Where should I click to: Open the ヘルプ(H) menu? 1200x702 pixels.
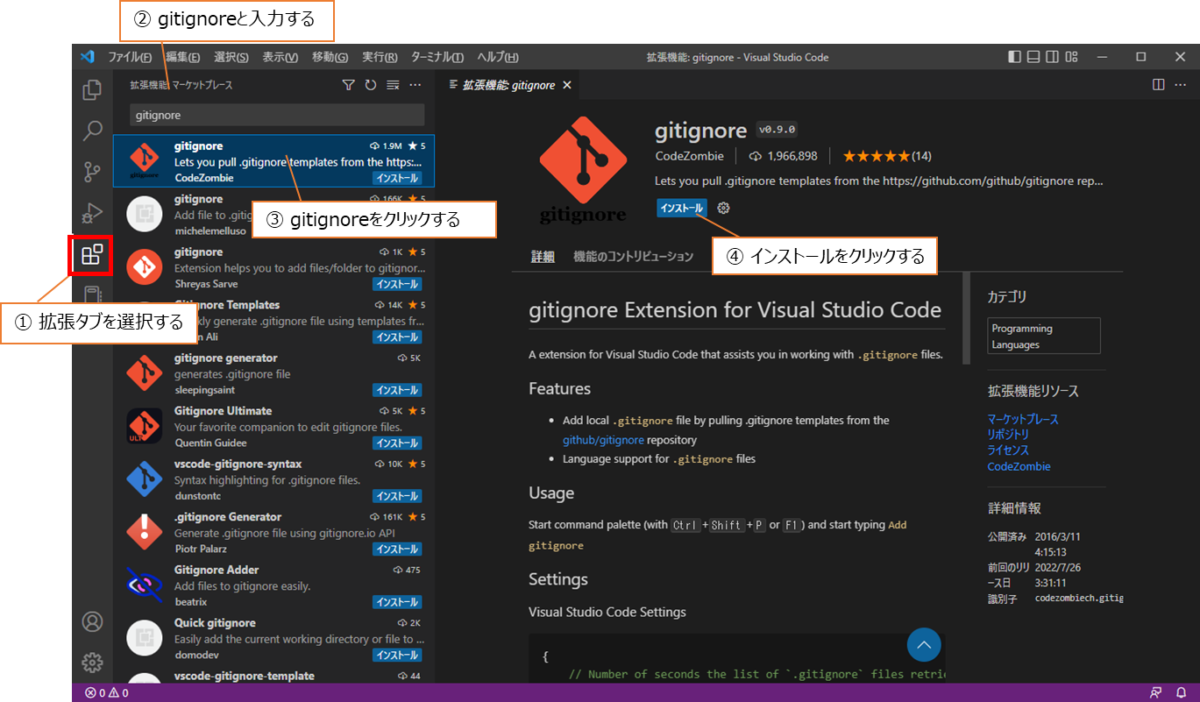coord(497,57)
